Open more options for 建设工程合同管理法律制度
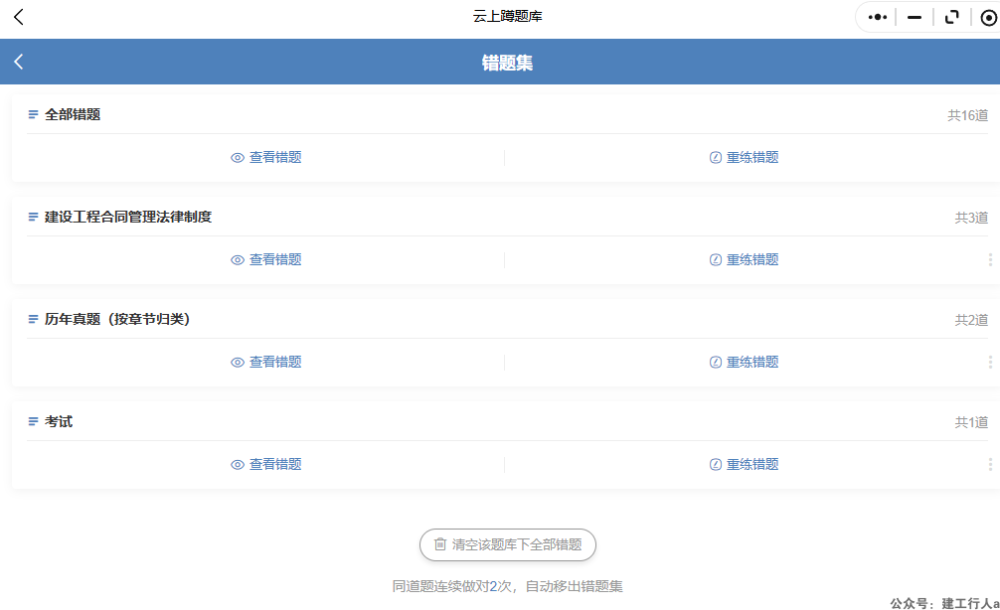Screen dimensions: 1000x610 (990, 260)
